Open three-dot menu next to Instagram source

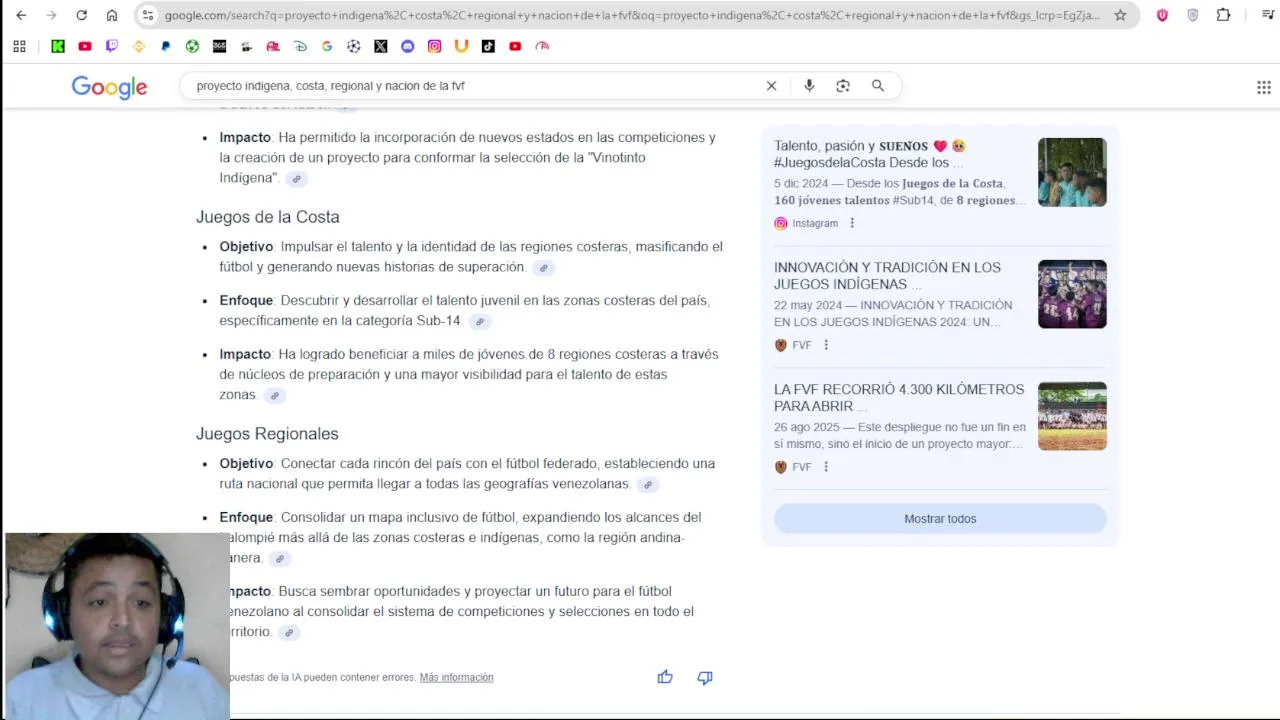852,223
